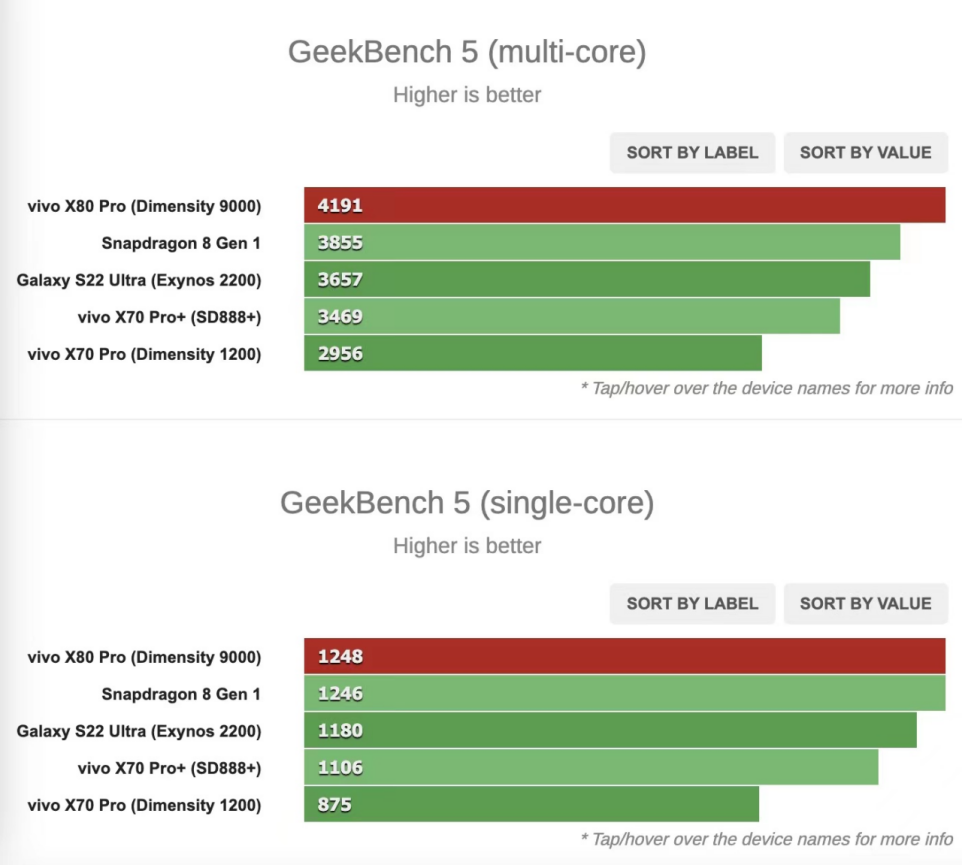Click the 3855 Snapdragon score bar
This screenshot has width=962, height=865.
pos(602,242)
